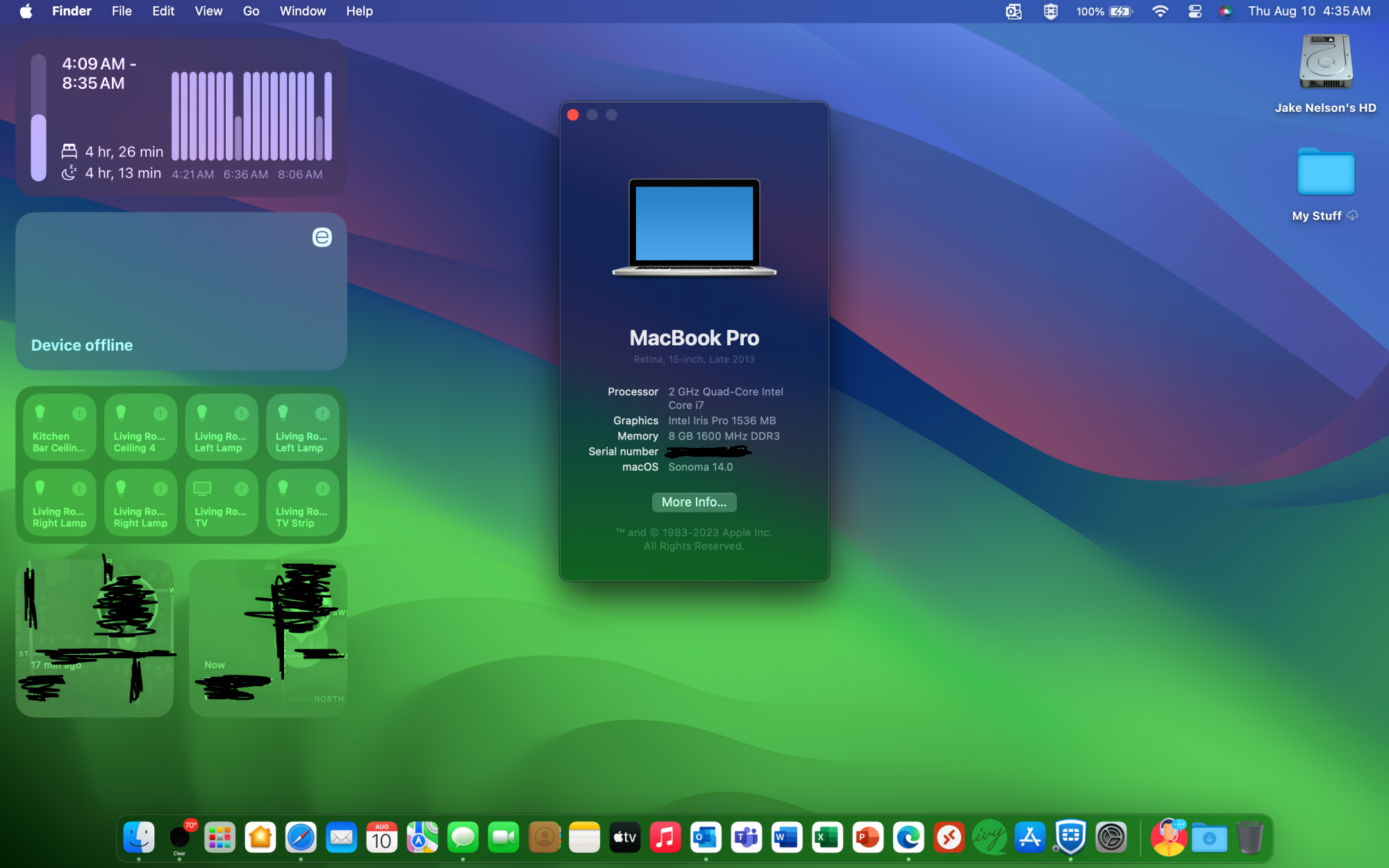The image size is (1389, 868).
Task: Open the blue shield app in Dock
Action: (1070, 837)
